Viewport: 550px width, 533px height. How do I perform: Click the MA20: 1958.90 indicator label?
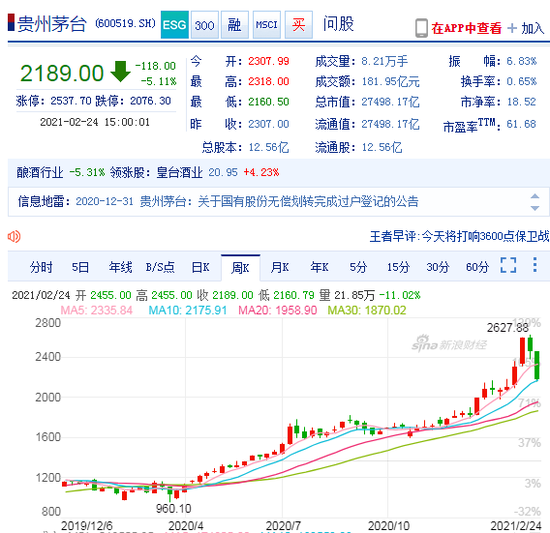point(277,310)
